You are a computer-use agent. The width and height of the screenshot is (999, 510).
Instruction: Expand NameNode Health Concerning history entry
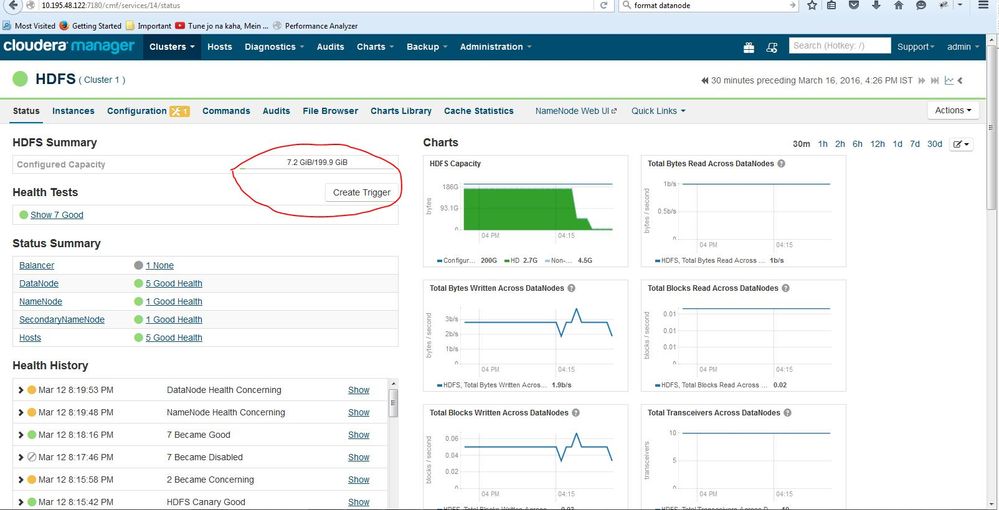tap(21, 412)
